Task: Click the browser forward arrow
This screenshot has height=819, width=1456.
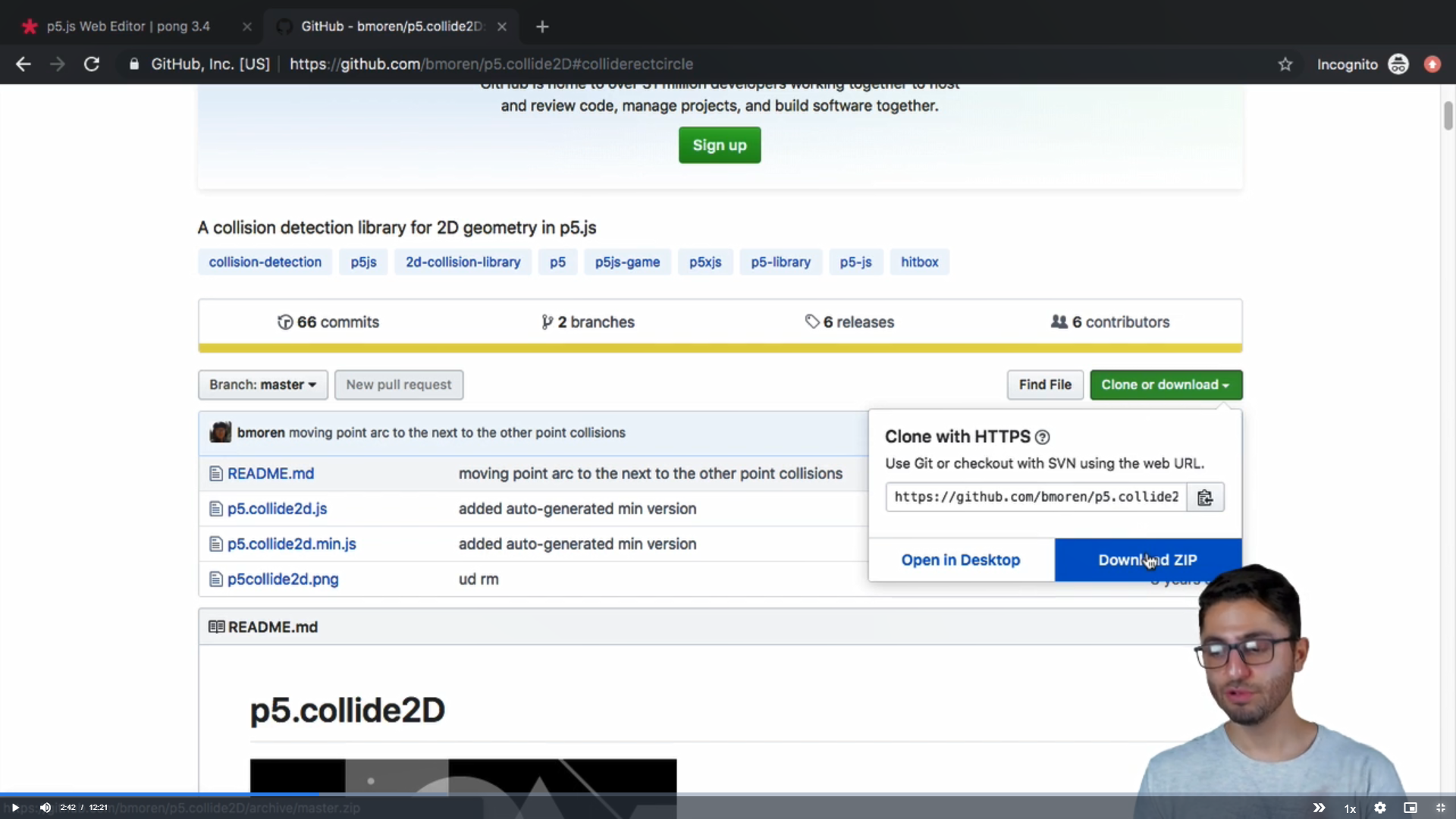Action: [x=58, y=64]
